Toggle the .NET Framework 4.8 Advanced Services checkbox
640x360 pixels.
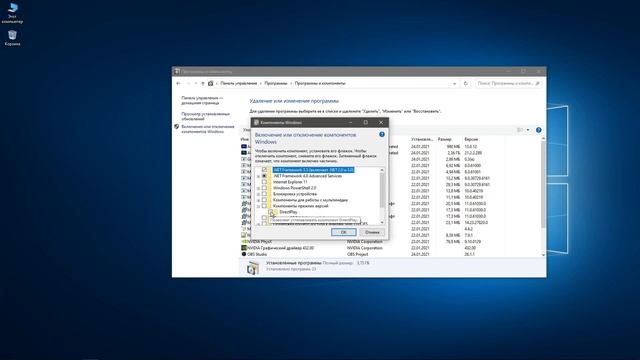coord(264,176)
